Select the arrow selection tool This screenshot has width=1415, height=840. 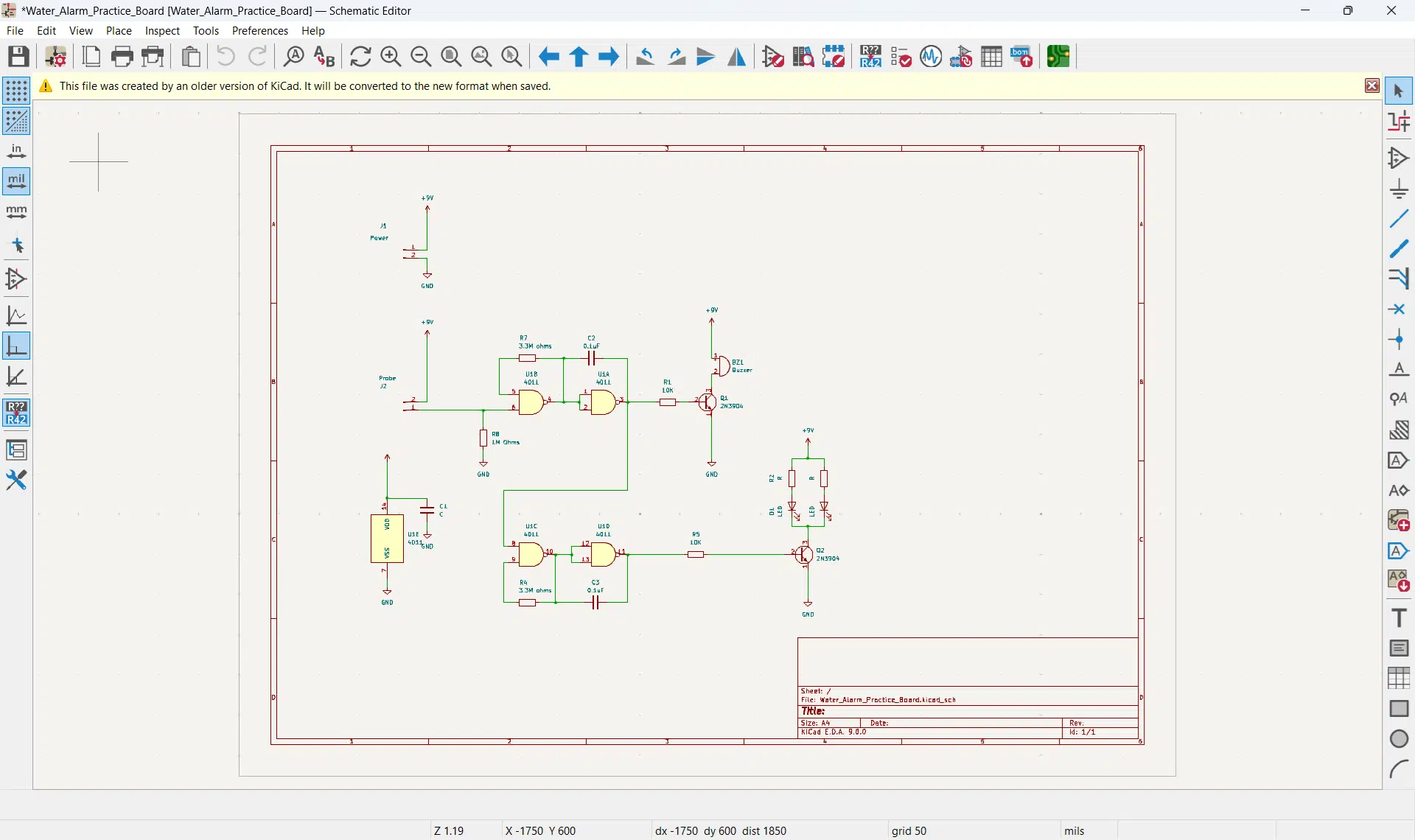[x=1399, y=91]
